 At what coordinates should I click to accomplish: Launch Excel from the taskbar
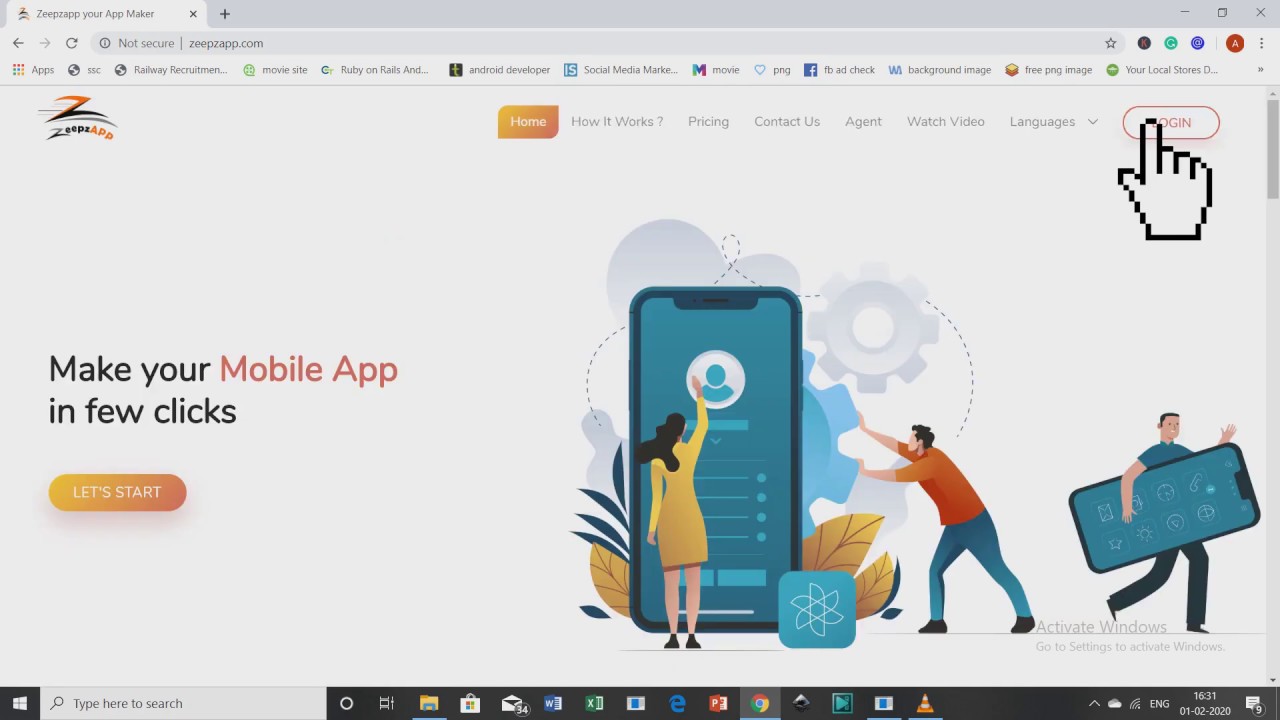tap(594, 703)
